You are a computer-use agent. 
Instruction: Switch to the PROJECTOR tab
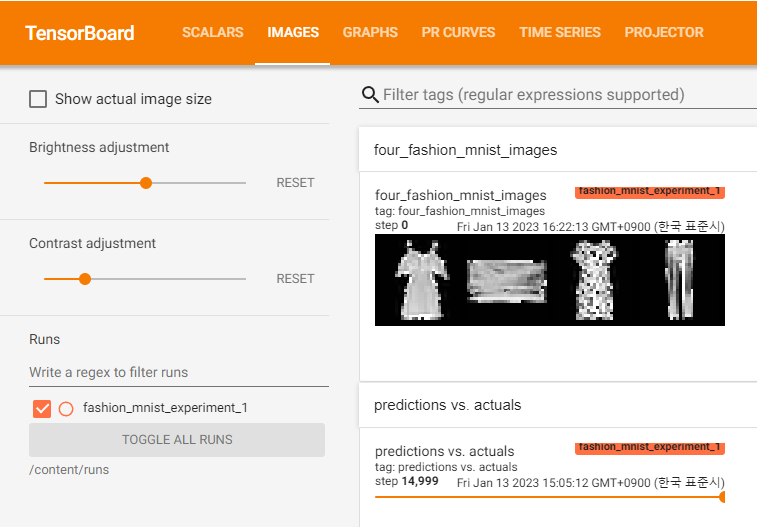[x=664, y=32]
